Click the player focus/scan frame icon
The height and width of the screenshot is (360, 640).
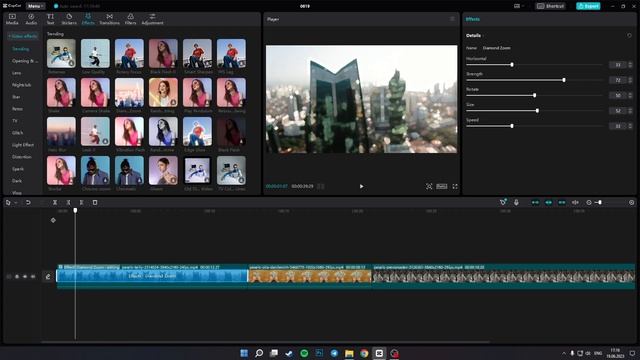click(x=429, y=187)
